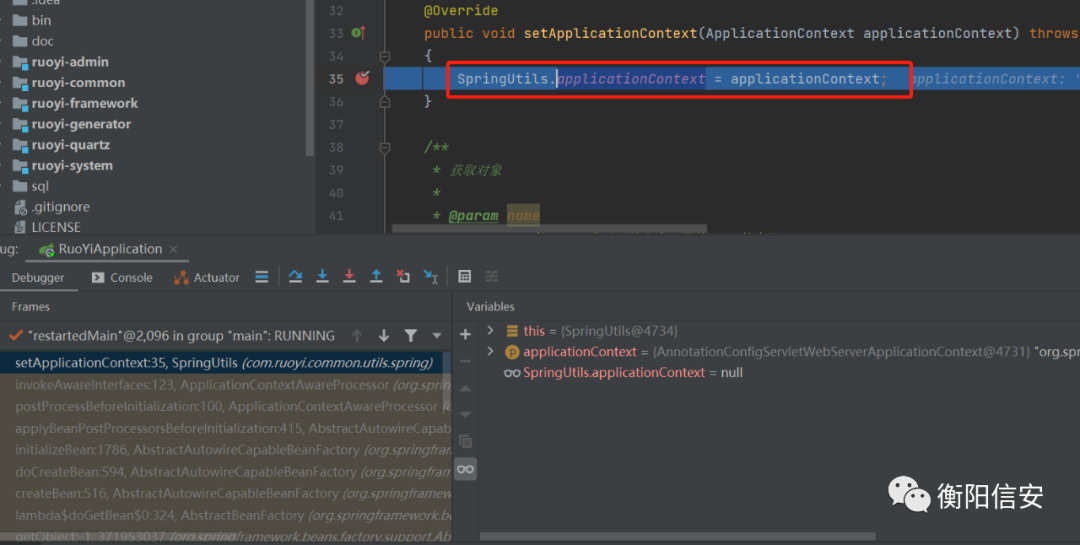Click the Step Out icon
The width and height of the screenshot is (1080, 545).
tap(376, 276)
